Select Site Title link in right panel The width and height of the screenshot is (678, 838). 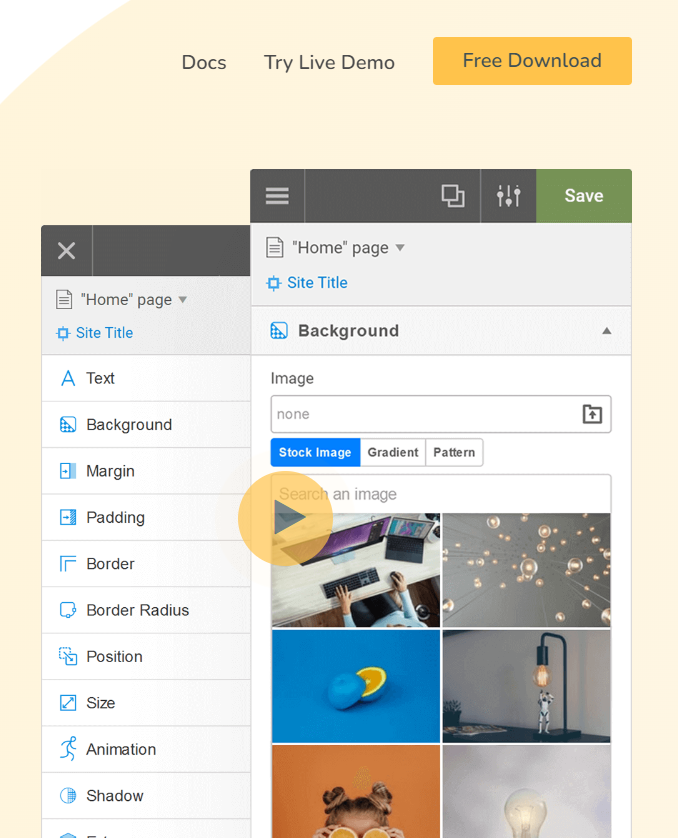317,283
